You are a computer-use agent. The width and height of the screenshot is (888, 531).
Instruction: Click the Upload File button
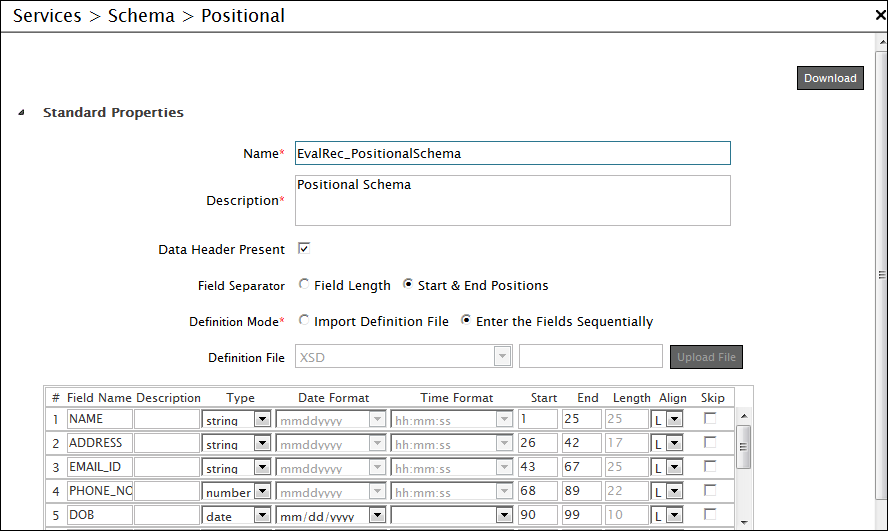coord(706,357)
